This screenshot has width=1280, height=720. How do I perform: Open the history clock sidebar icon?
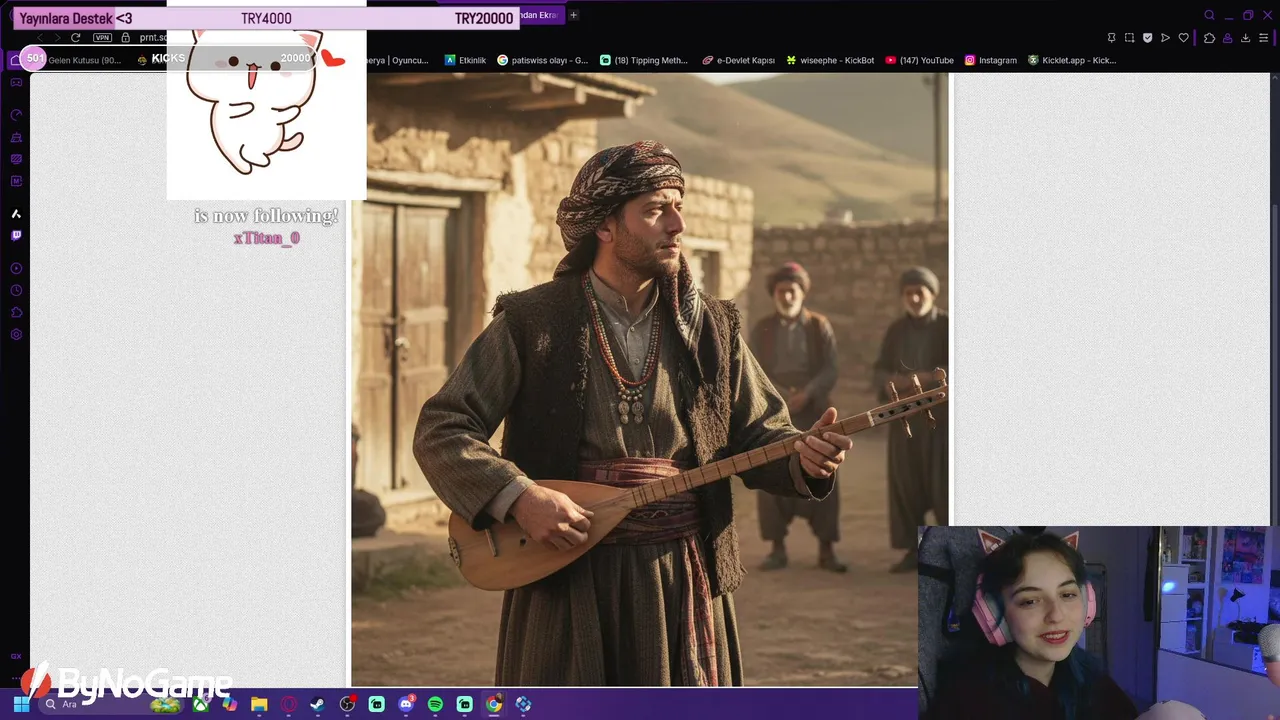[x=16, y=290]
